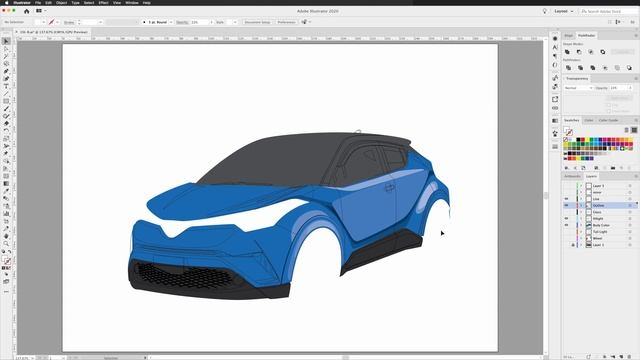Open the Character panel from the dock
The image size is (640, 360).
[x=555, y=47]
